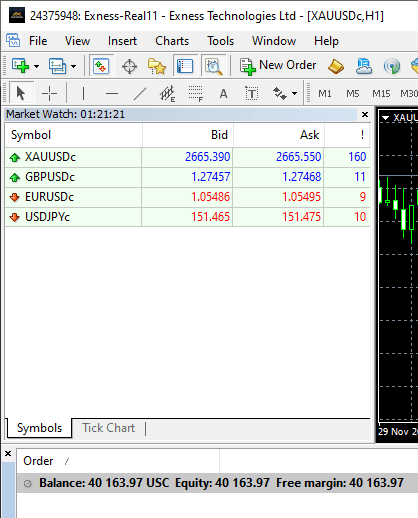
Task: Select the Draw vertical line tool
Action: (x=83, y=94)
